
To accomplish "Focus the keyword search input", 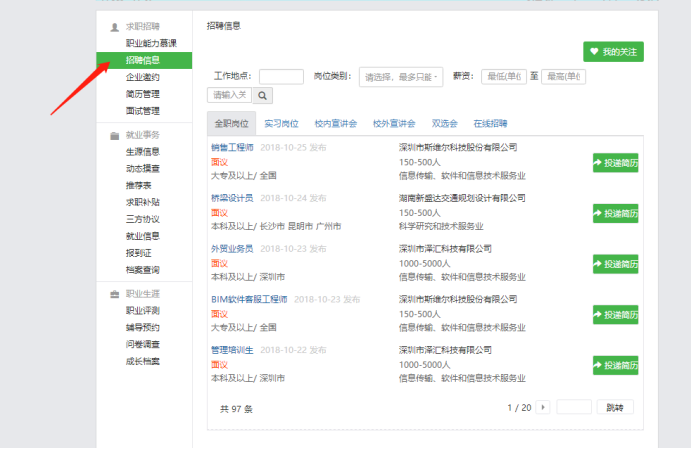I will coord(229,95).
